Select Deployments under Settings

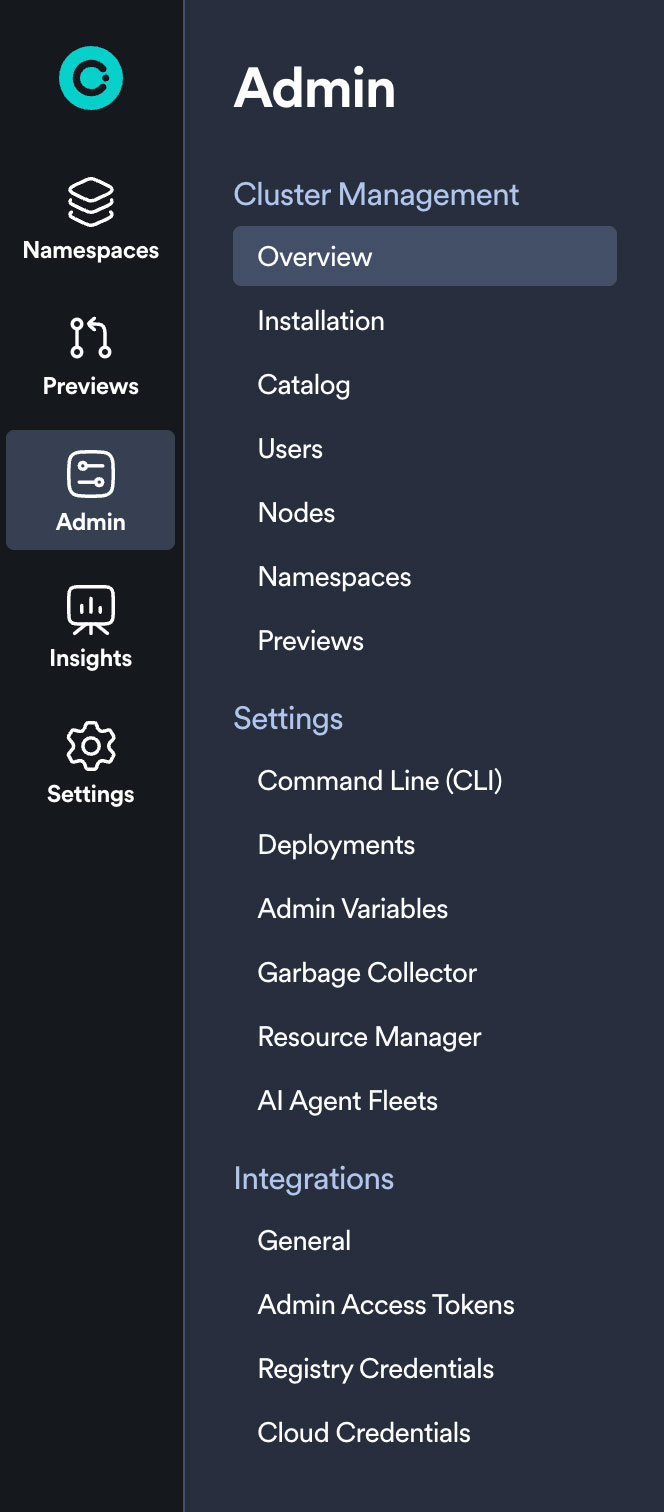[336, 844]
